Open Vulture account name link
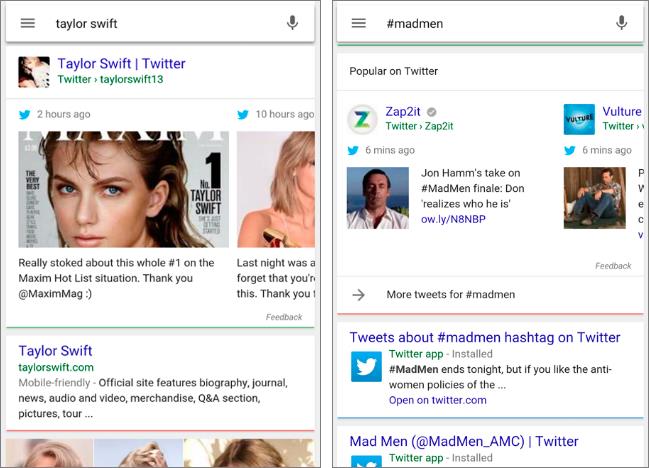The height and width of the screenshot is (468, 649). [622, 111]
